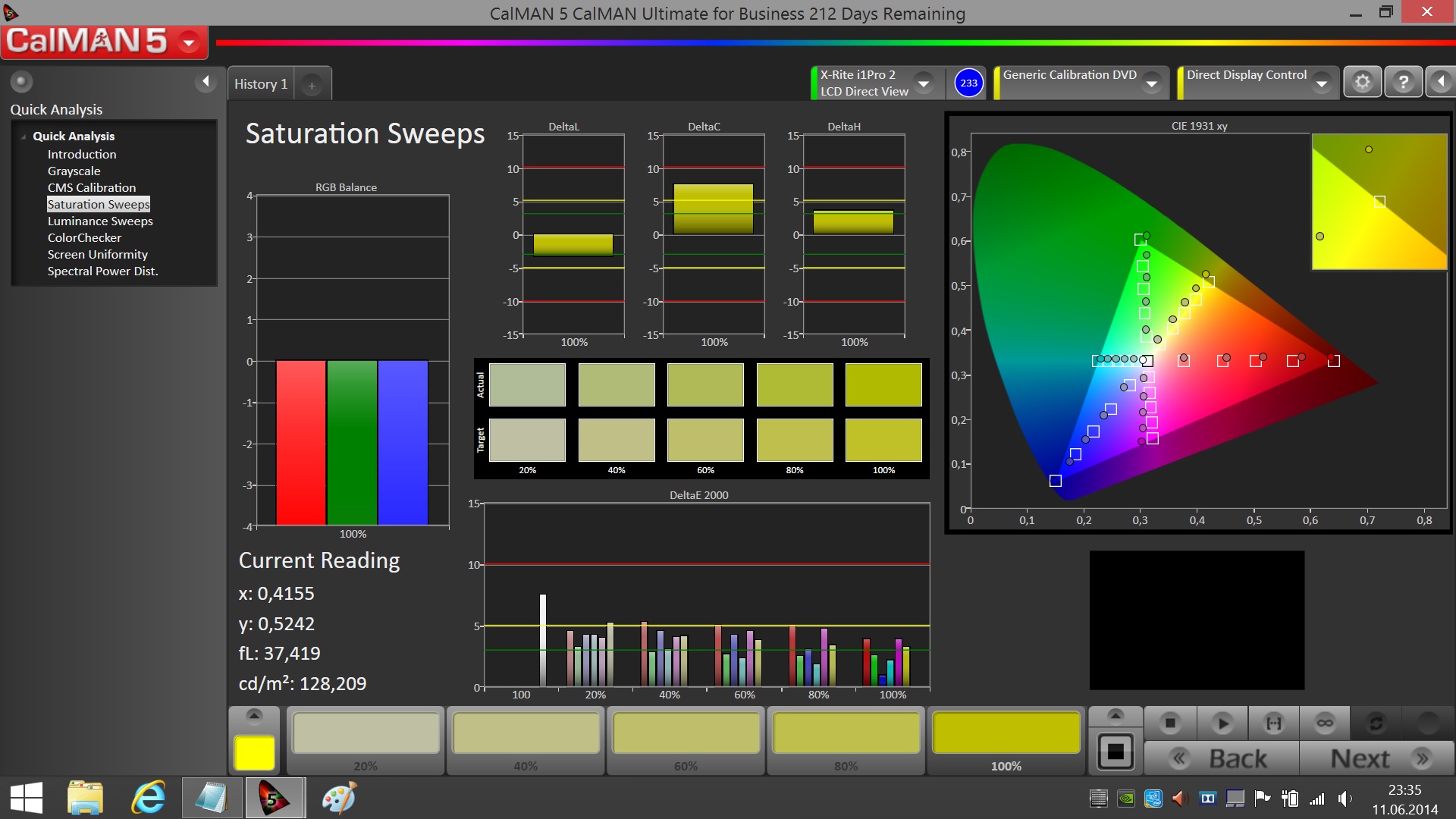1456x819 pixels.
Task: Click the single read bracket icon
Action: [1274, 723]
